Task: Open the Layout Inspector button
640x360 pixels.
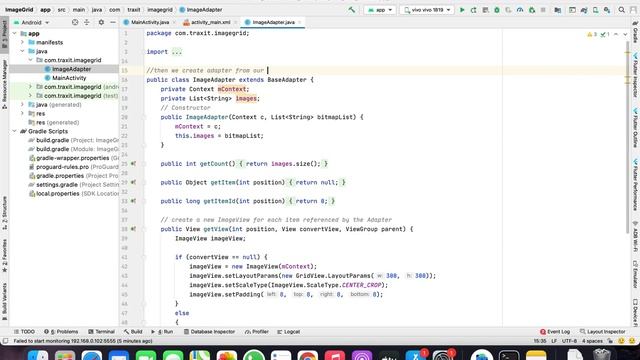Action: pos(602,332)
